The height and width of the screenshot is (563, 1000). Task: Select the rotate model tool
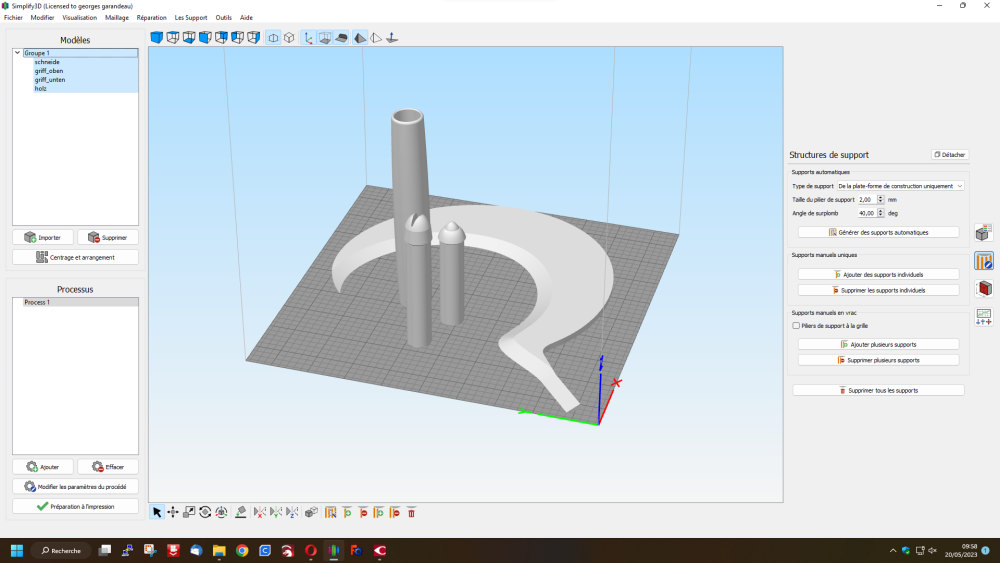point(205,512)
